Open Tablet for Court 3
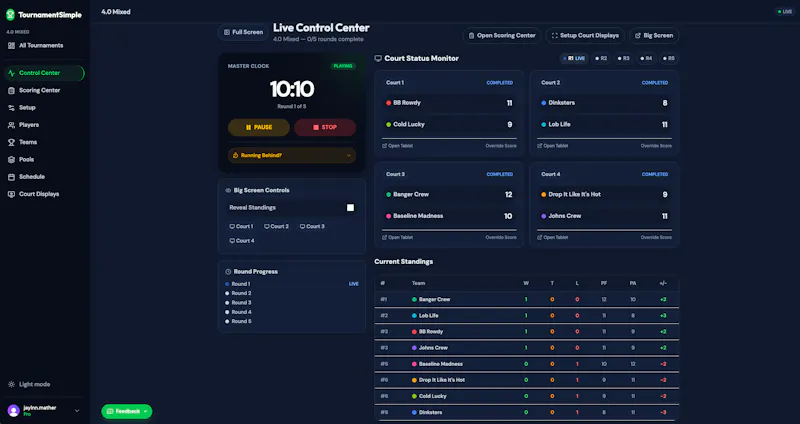Viewport: 800px width, 424px height. [397, 237]
